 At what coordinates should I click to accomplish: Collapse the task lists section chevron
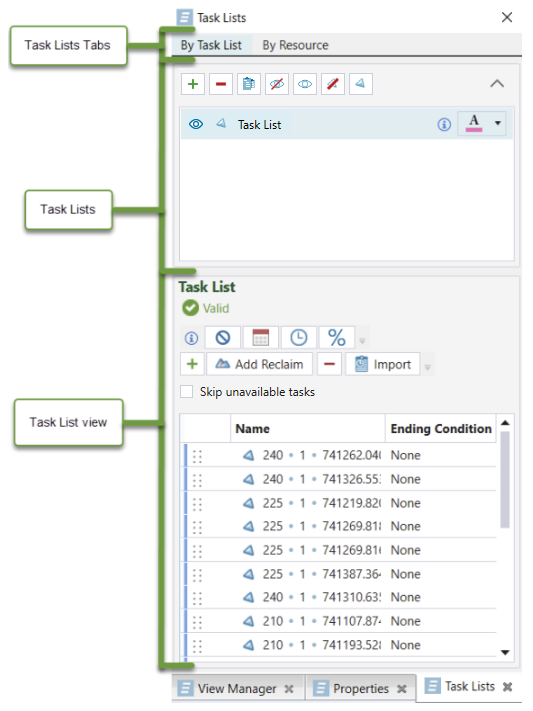point(497,84)
